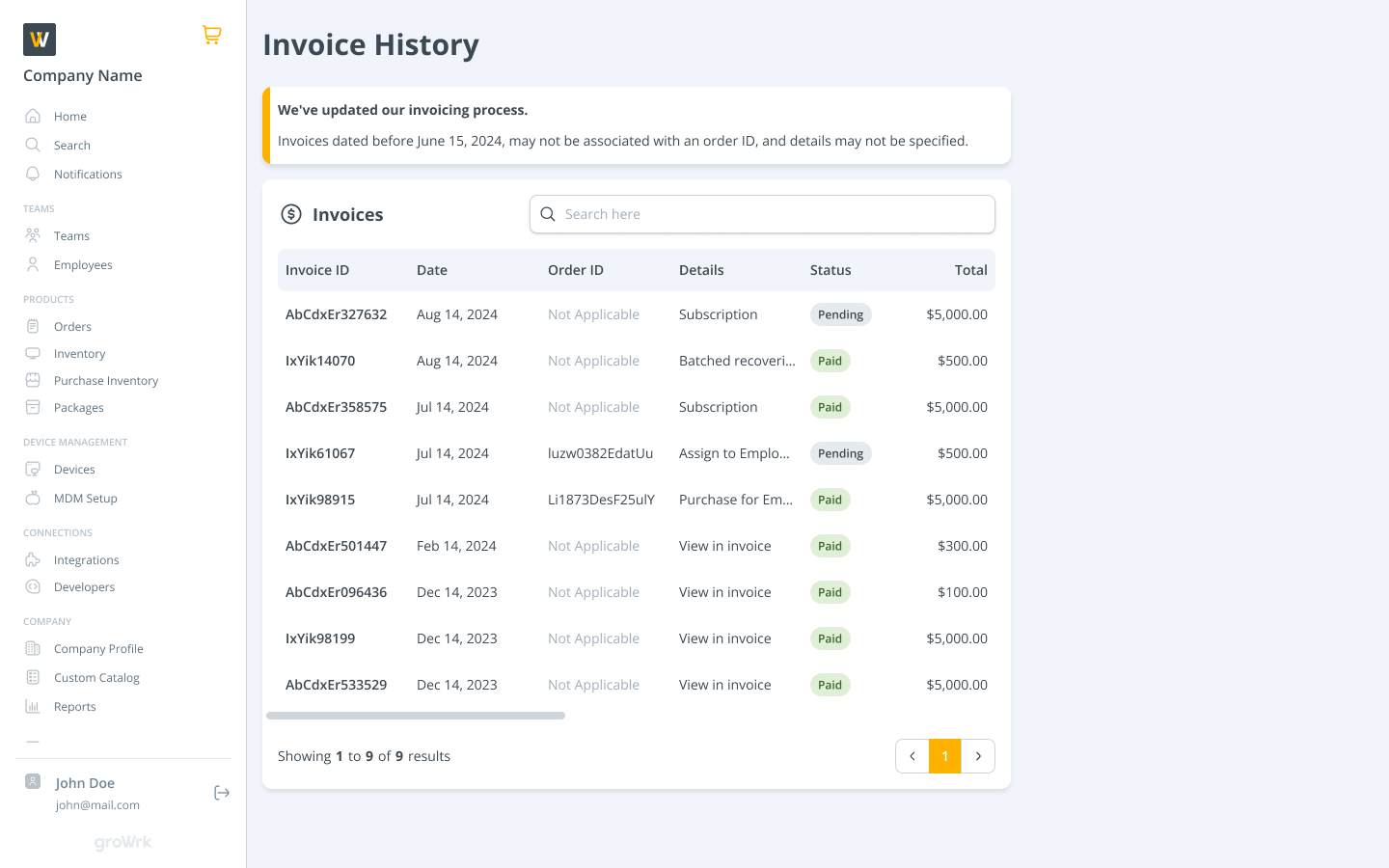Go to previous page of invoices
The height and width of the screenshot is (868, 1389).
(912, 756)
